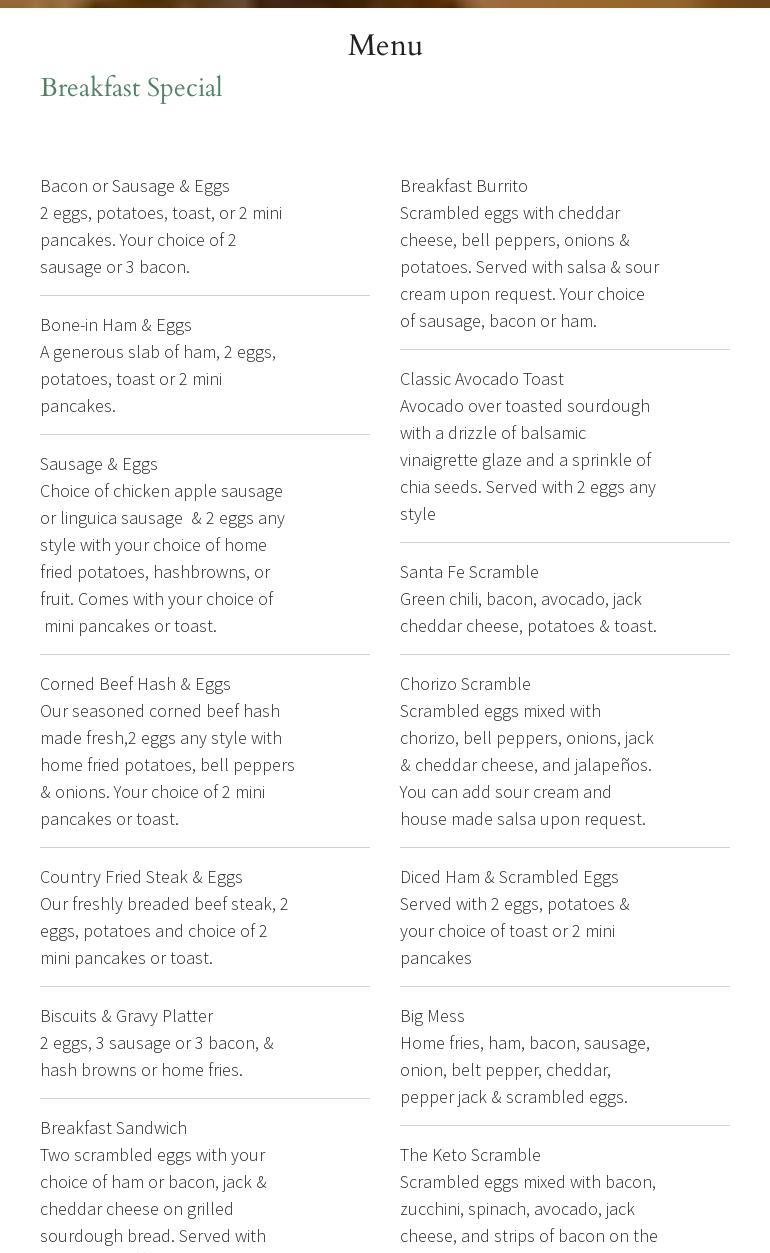Click the Santa Fe Scramble green chili description
770x1253 pixels.
pos(528,612)
